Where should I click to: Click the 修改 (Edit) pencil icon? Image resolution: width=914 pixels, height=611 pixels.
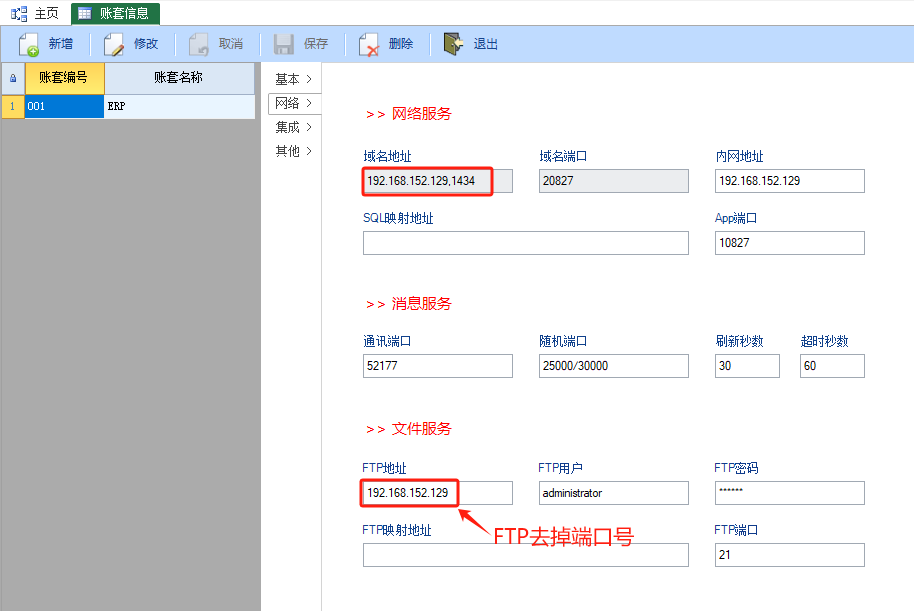pos(114,44)
